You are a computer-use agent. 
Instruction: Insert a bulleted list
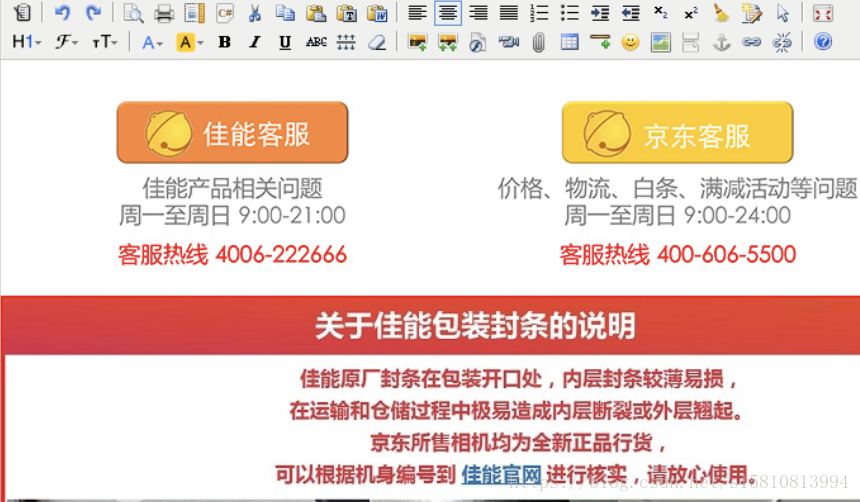(x=570, y=12)
